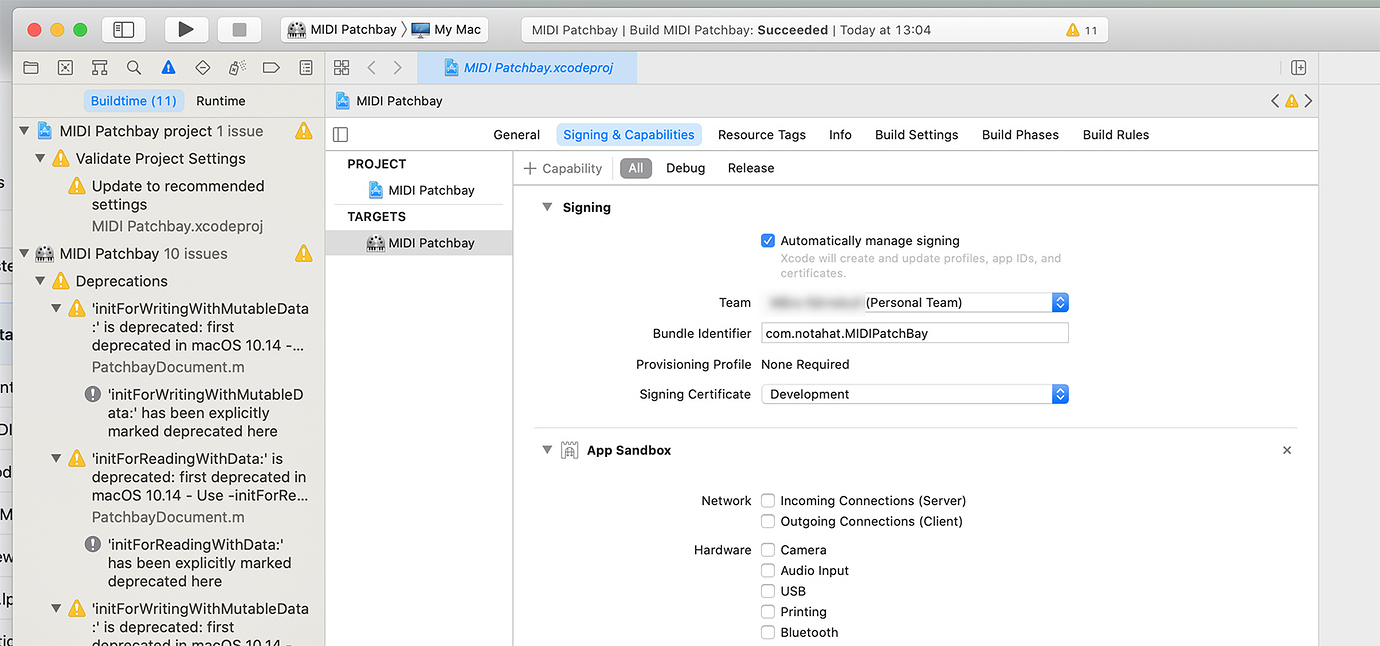Toggle the navigator sidebar button
This screenshot has width=1380, height=646.
click(x=123, y=30)
